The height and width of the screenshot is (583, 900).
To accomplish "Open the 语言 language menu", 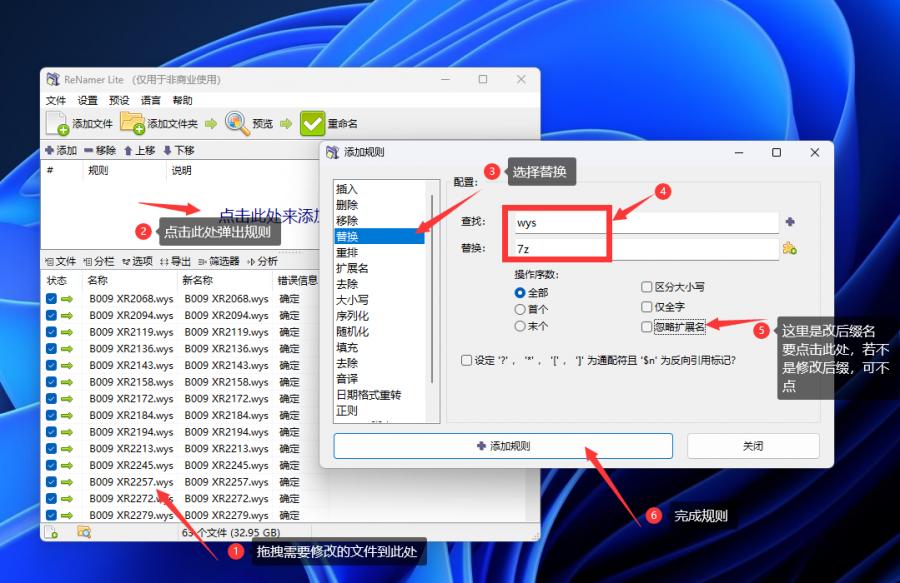I will [150, 100].
